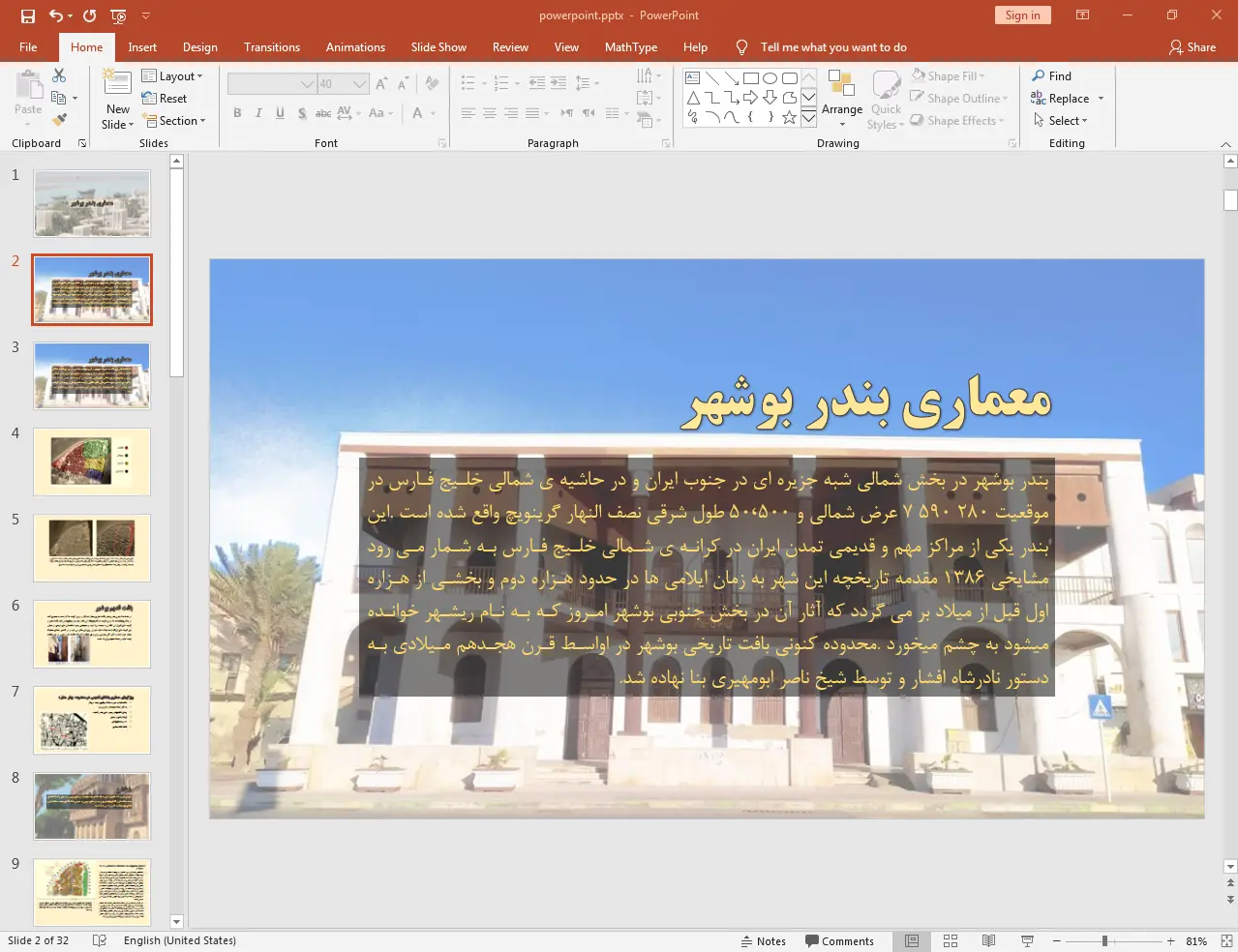Reset the slide layout
This screenshot has width=1238, height=952.
pos(165,98)
